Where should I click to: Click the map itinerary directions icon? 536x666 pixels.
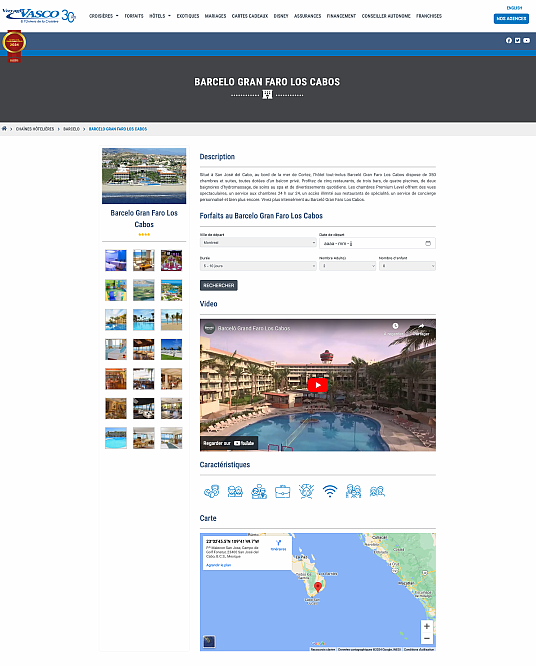[x=278, y=542]
